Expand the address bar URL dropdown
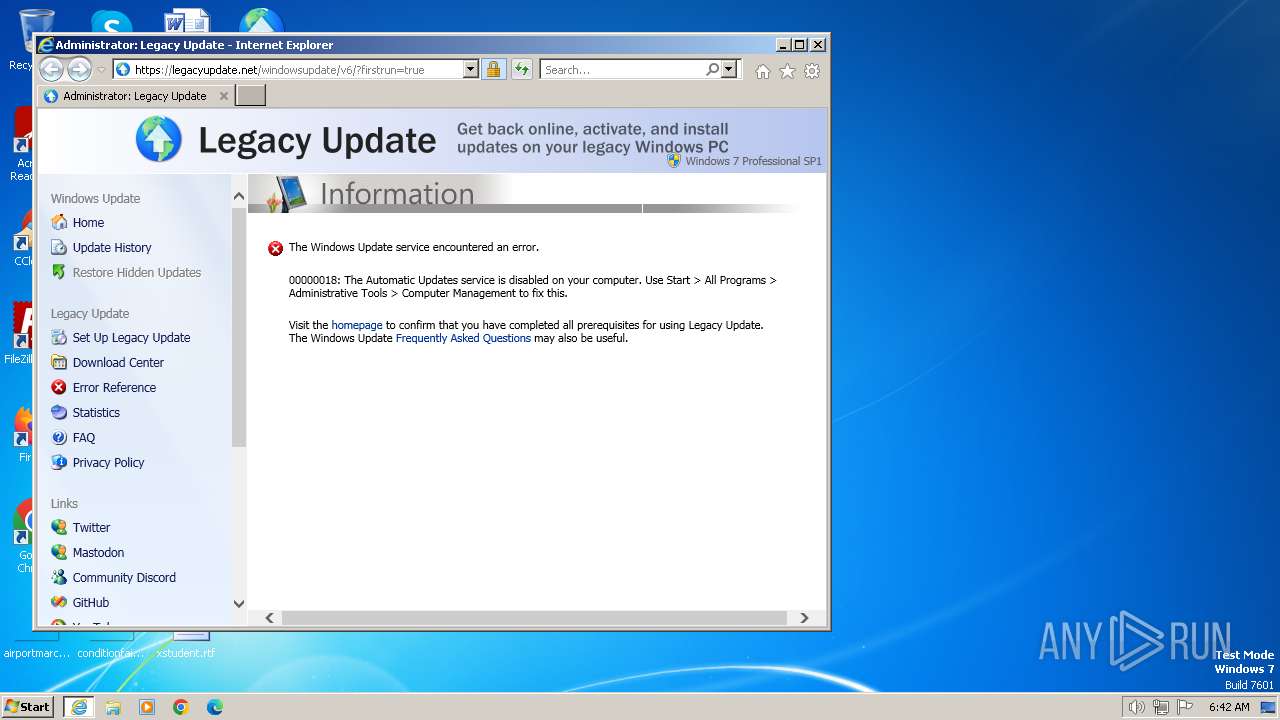The height and width of the screenshot is (720, 1280). (x=470, y=69)
